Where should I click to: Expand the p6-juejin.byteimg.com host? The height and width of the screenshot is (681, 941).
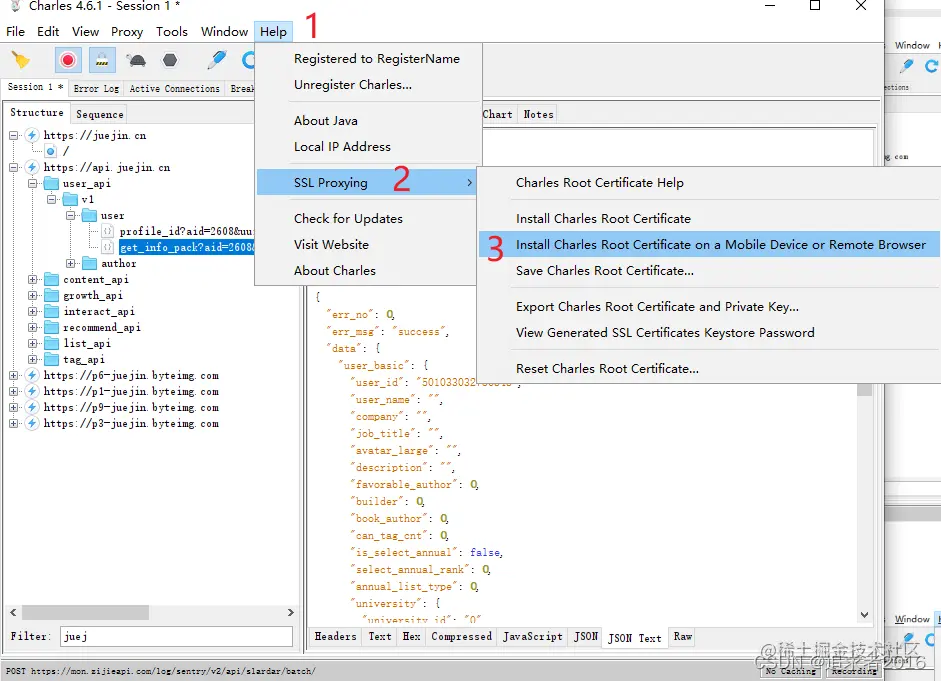pos(13,376)
